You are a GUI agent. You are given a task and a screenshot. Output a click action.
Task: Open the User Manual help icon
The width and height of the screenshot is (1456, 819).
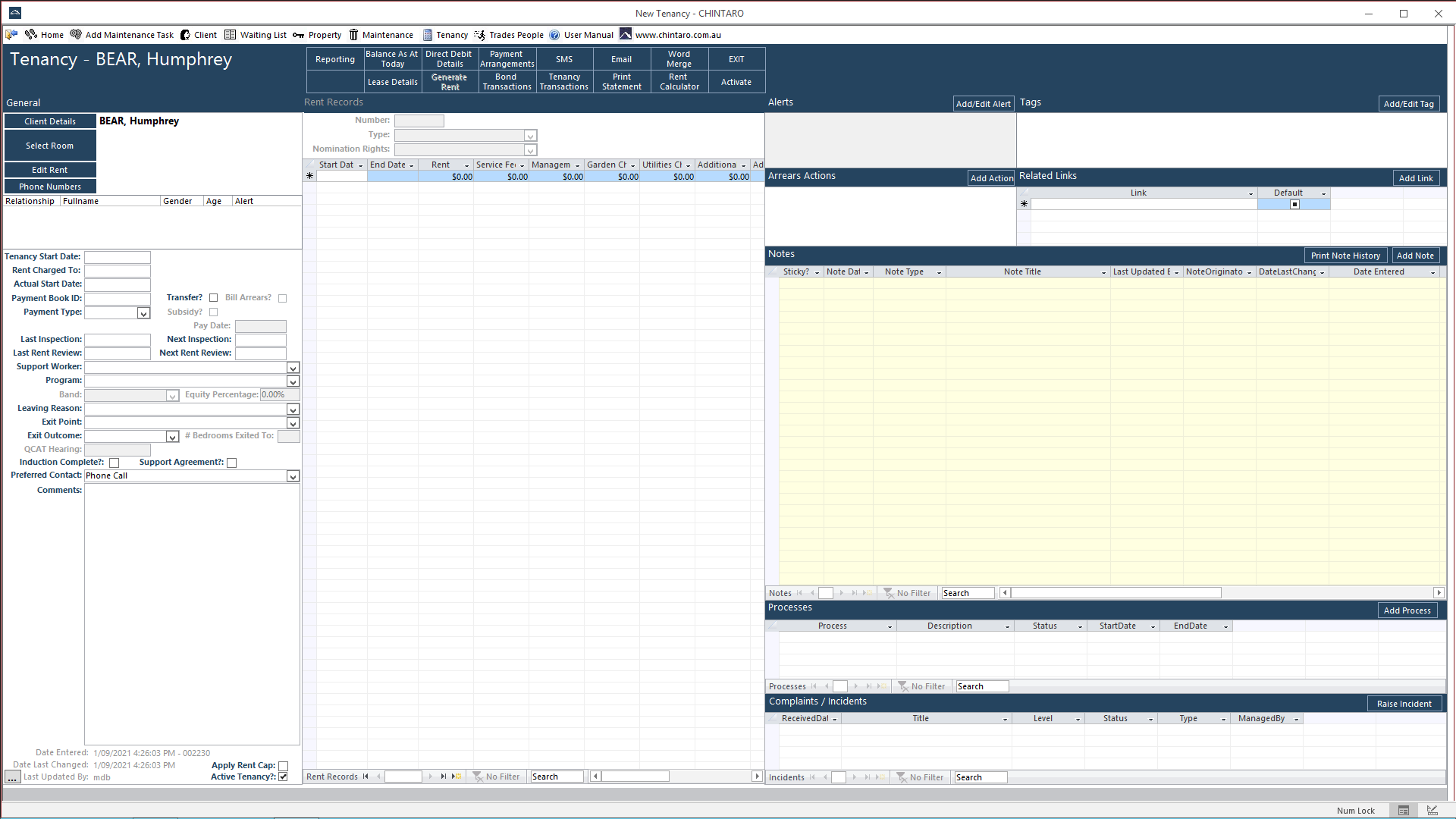[554, 35]
